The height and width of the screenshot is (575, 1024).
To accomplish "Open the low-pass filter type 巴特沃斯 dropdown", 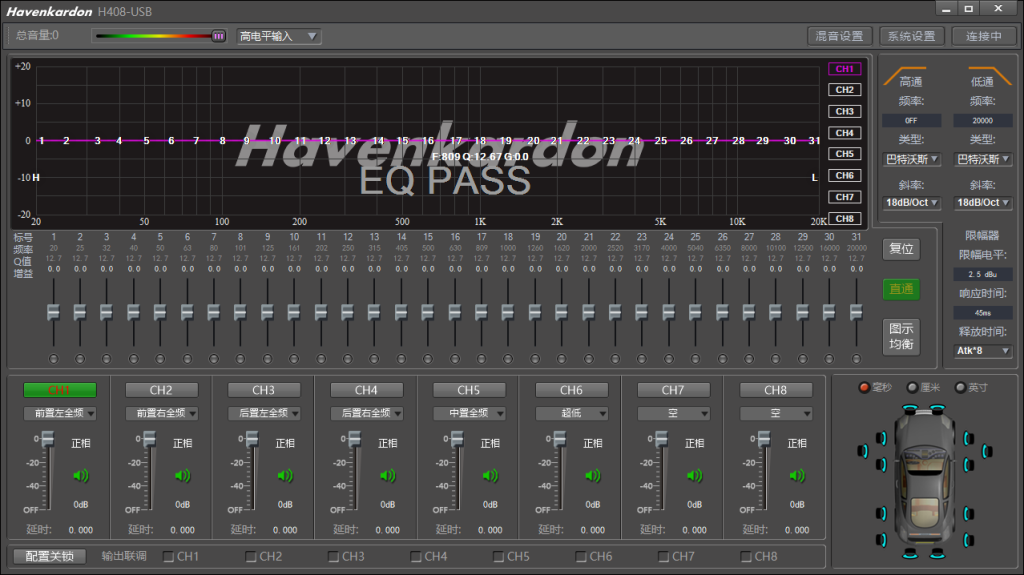I will pos(983,159).
